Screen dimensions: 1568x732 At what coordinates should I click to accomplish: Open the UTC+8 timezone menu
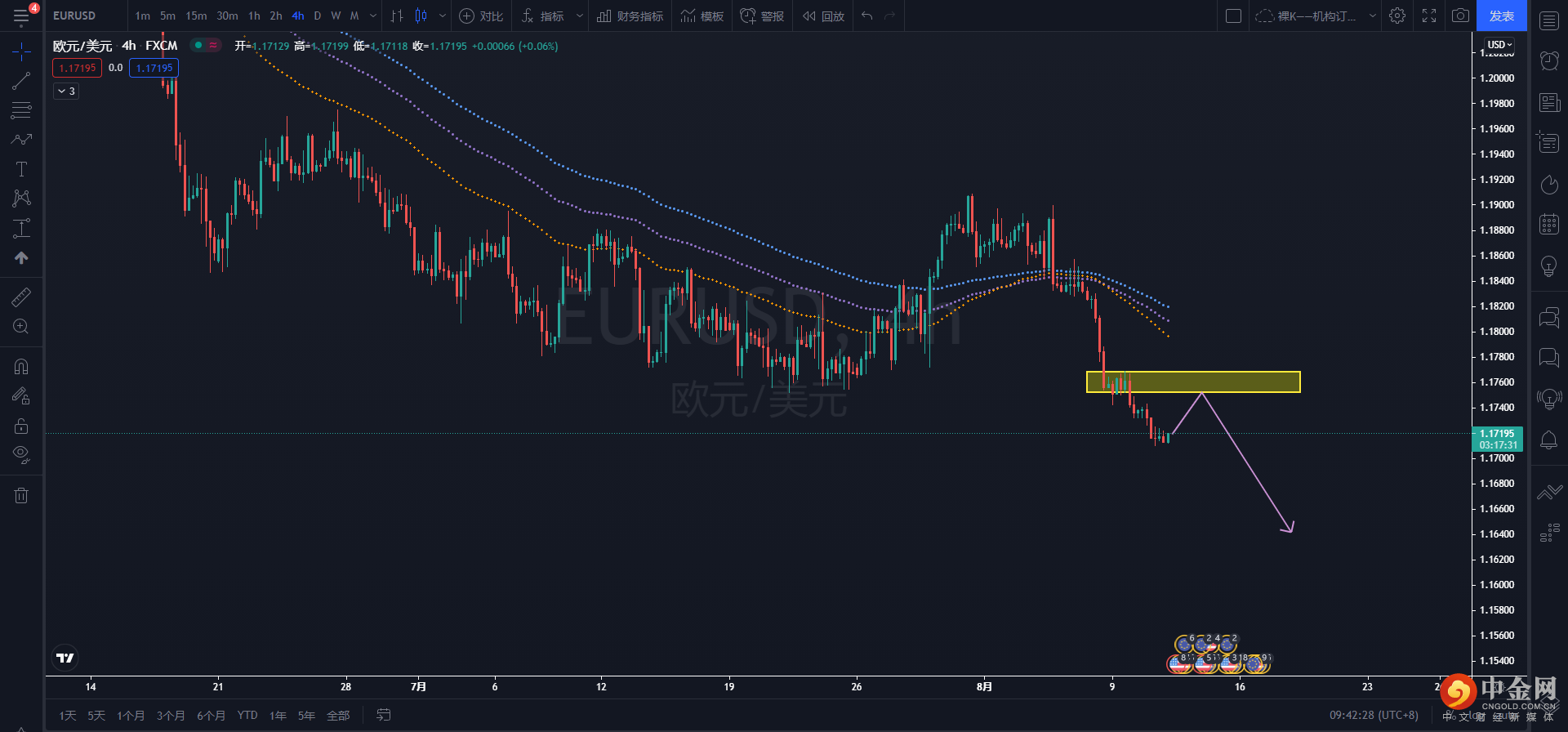[x=1374, y=715]
